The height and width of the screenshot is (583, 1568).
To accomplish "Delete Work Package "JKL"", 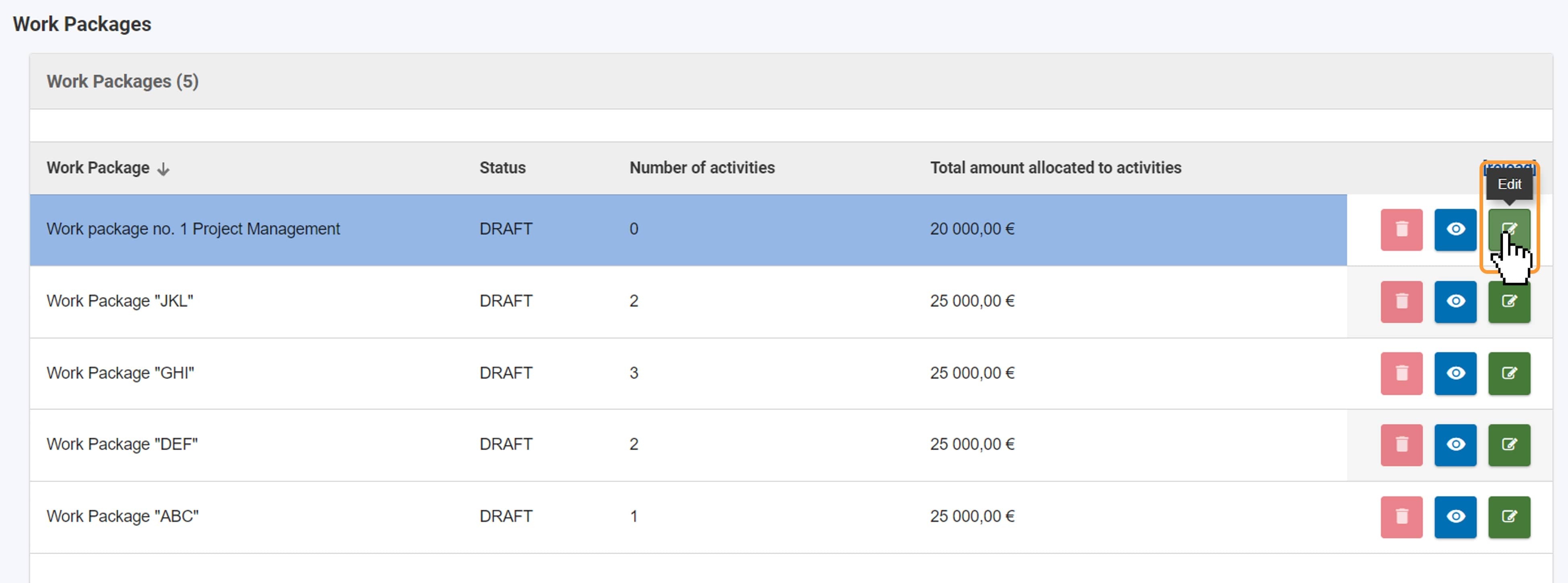I will click(1401, 301).
